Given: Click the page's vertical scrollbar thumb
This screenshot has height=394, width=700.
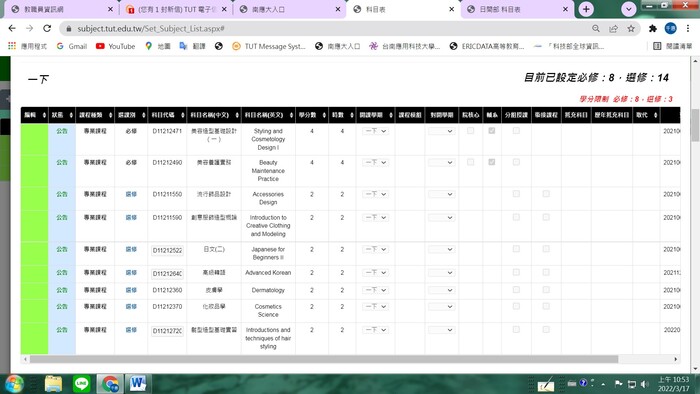Looking at the screenshot, I should tap(696, 125).
